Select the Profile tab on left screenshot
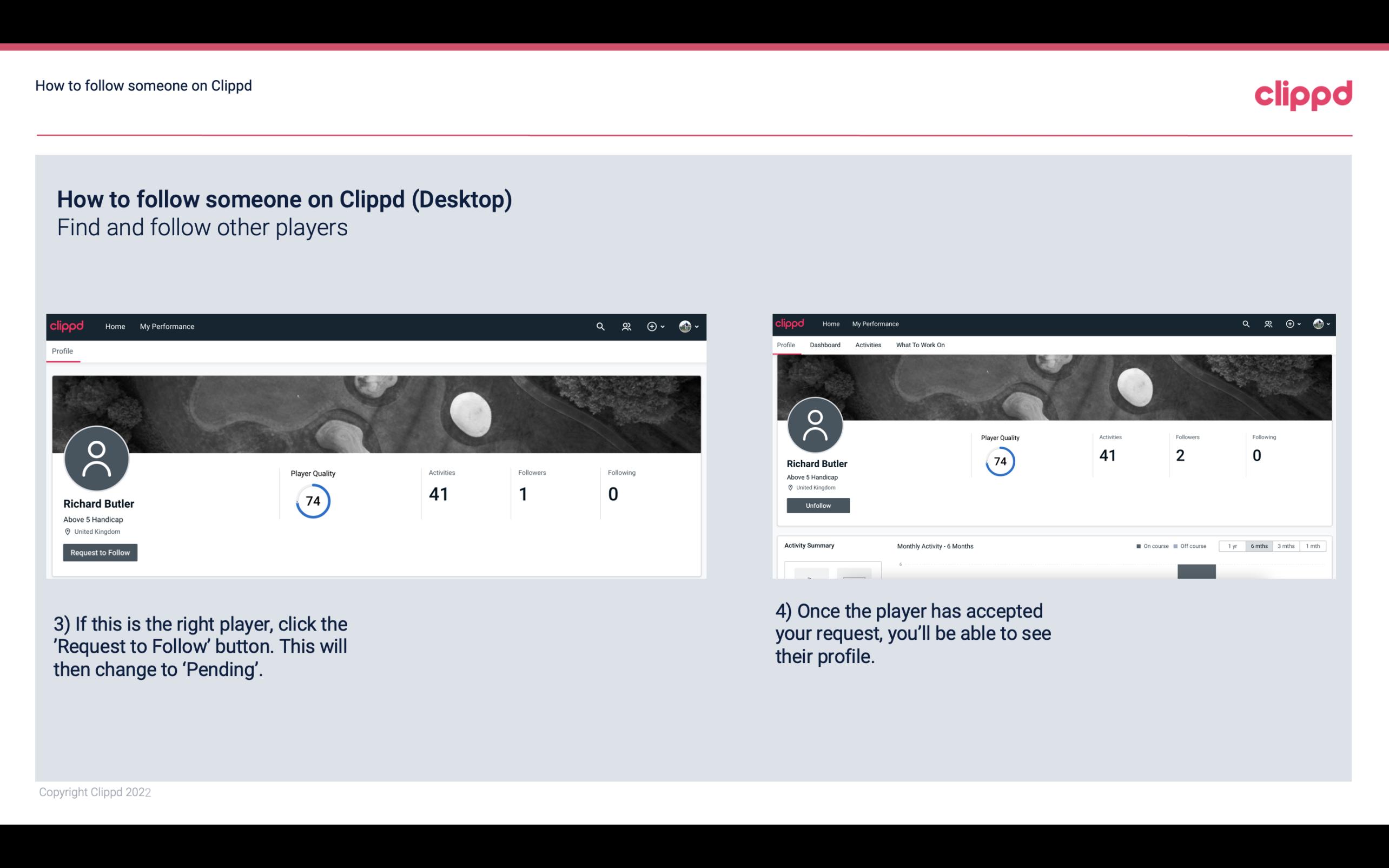The width and height of the screenshot is (1389, 868). (x=63, y=351)
